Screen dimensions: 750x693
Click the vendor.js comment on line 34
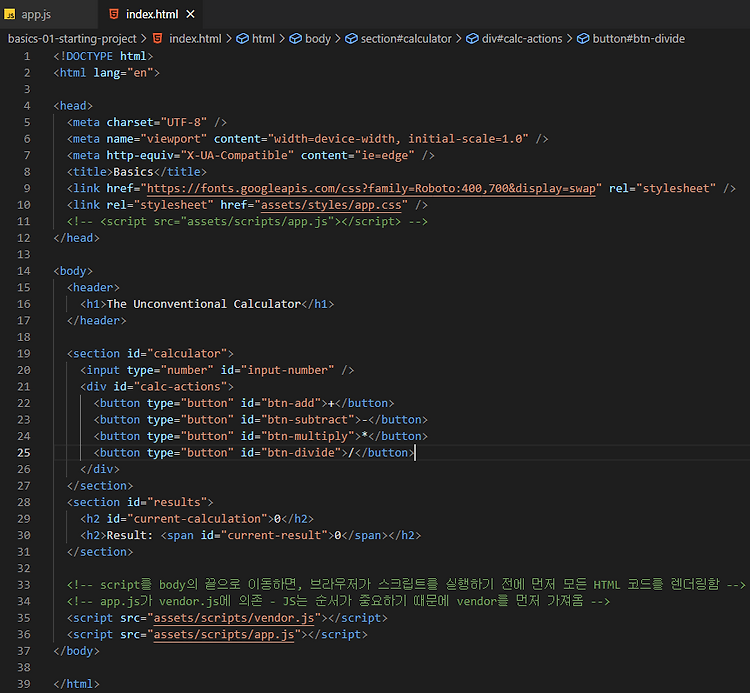(339, 601)
